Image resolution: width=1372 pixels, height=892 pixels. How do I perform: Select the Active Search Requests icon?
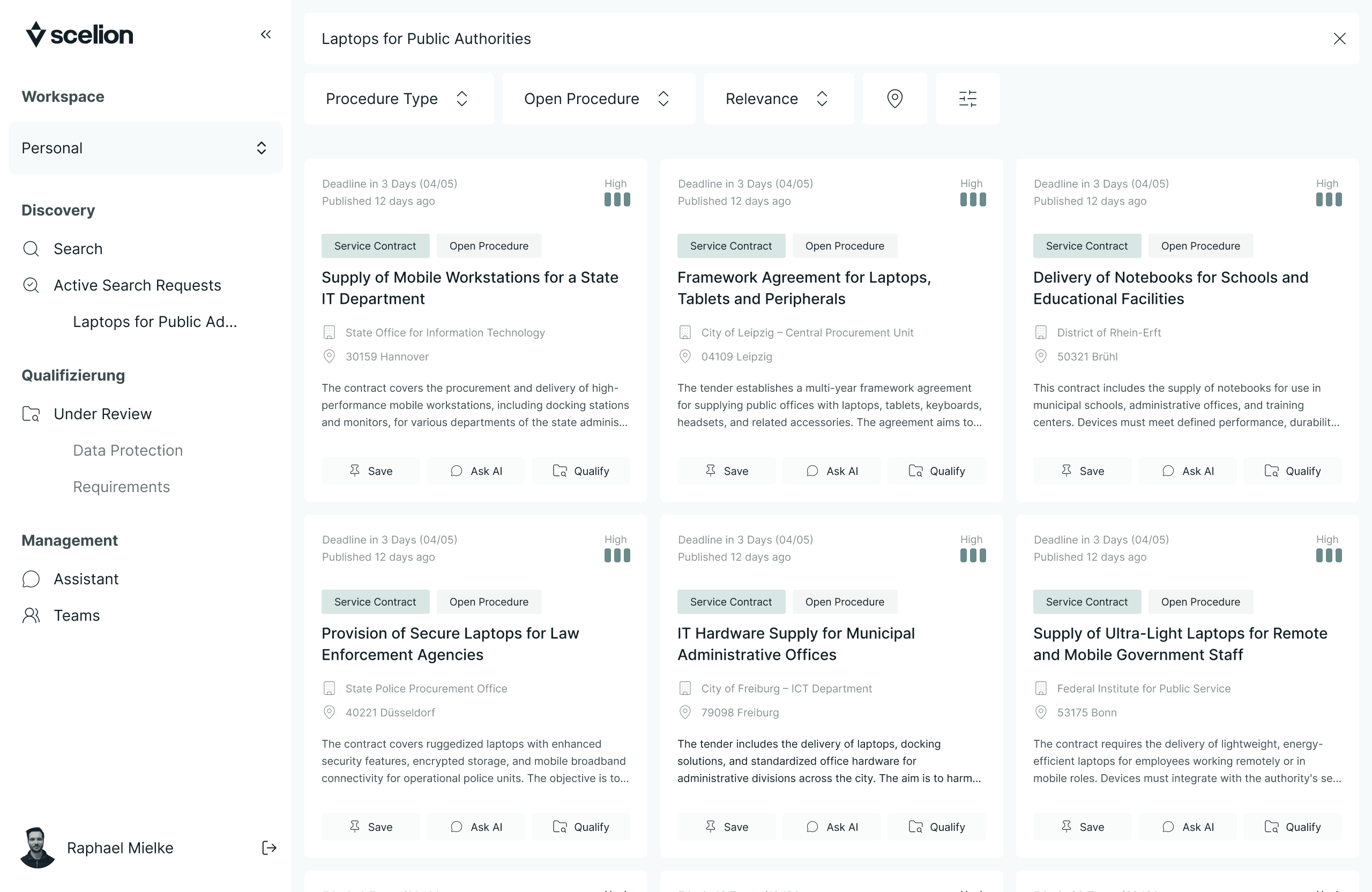pos(31,285)
